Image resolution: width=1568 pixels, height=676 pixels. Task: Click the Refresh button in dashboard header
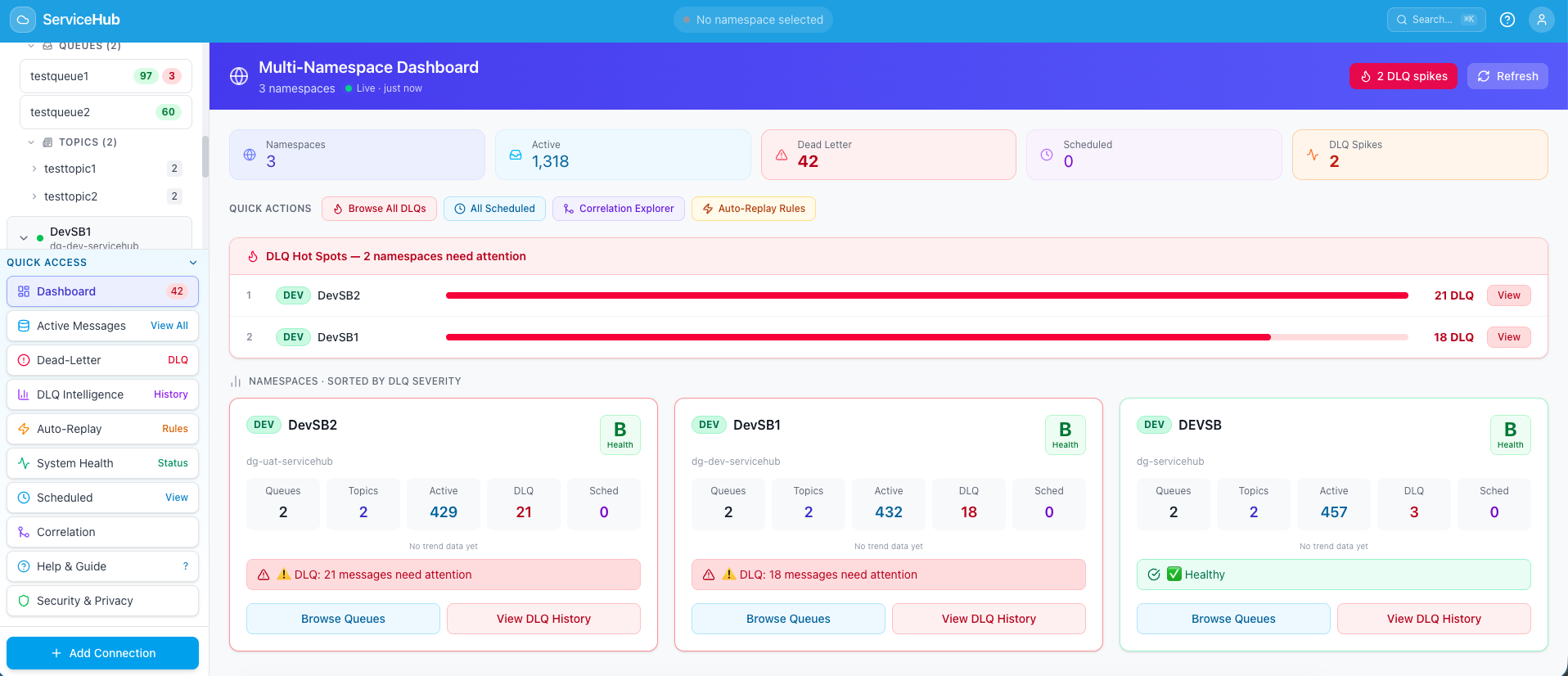pyautogui.click(x=1507, y=76)
